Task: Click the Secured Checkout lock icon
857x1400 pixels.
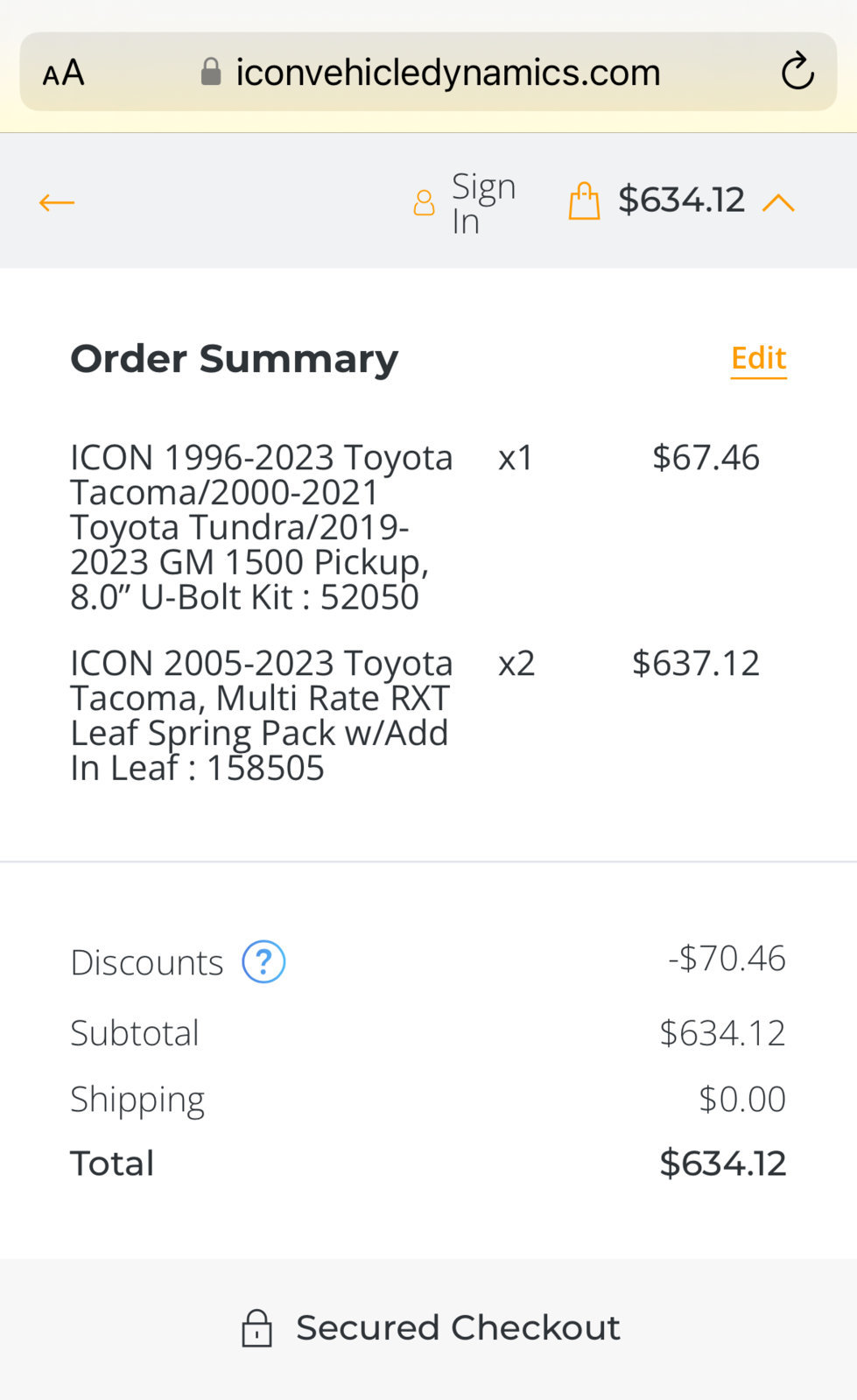Action: point(256,1327)
